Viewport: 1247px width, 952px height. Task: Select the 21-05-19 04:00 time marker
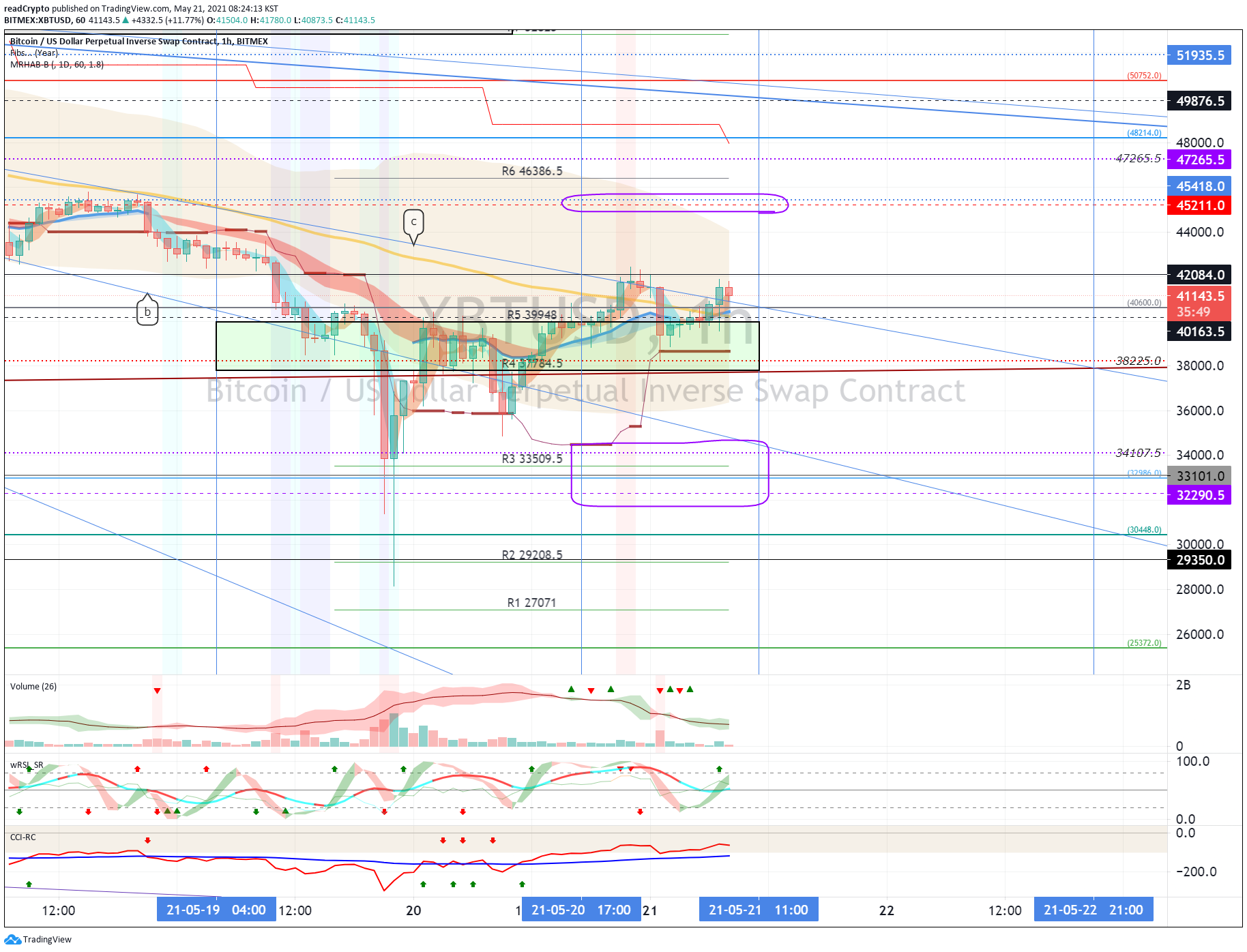216,910
